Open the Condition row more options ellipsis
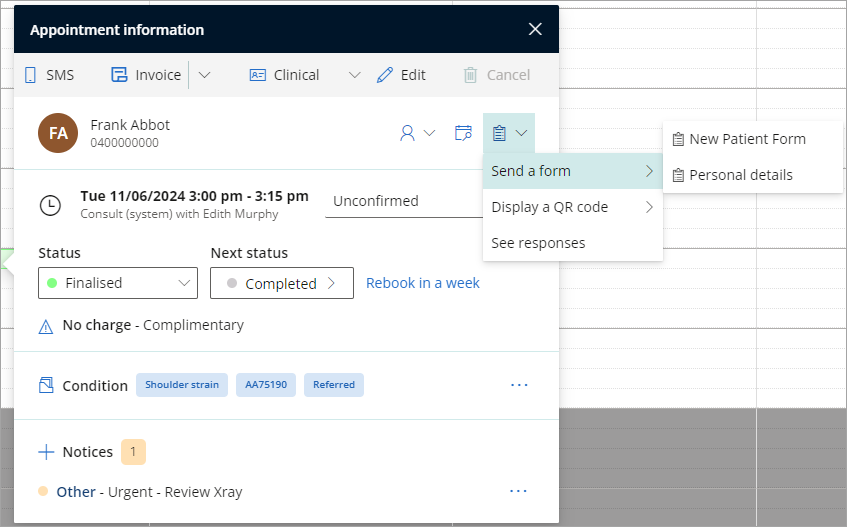 point(519,385)
